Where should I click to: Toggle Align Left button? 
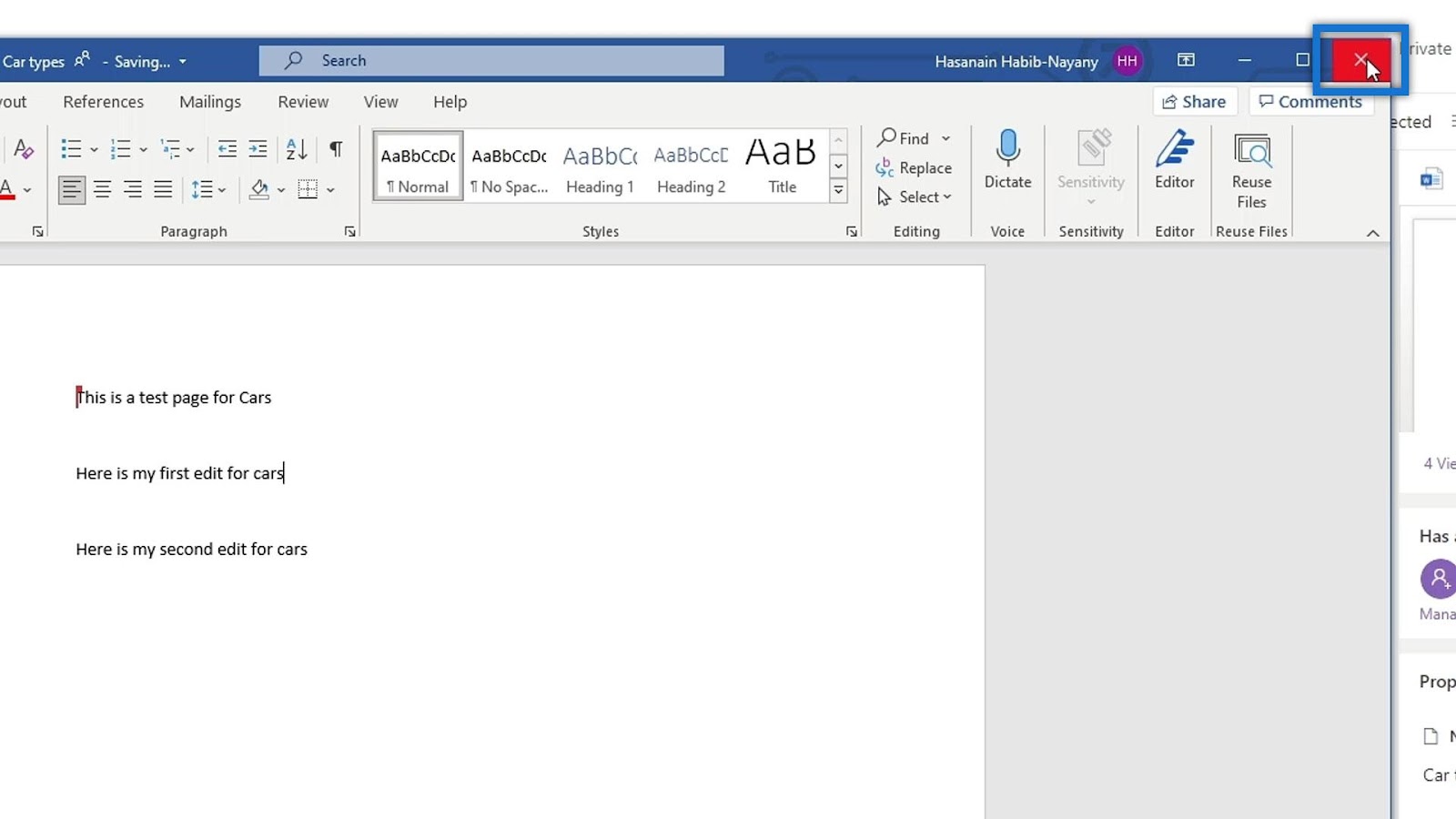(x=72, y=189)
